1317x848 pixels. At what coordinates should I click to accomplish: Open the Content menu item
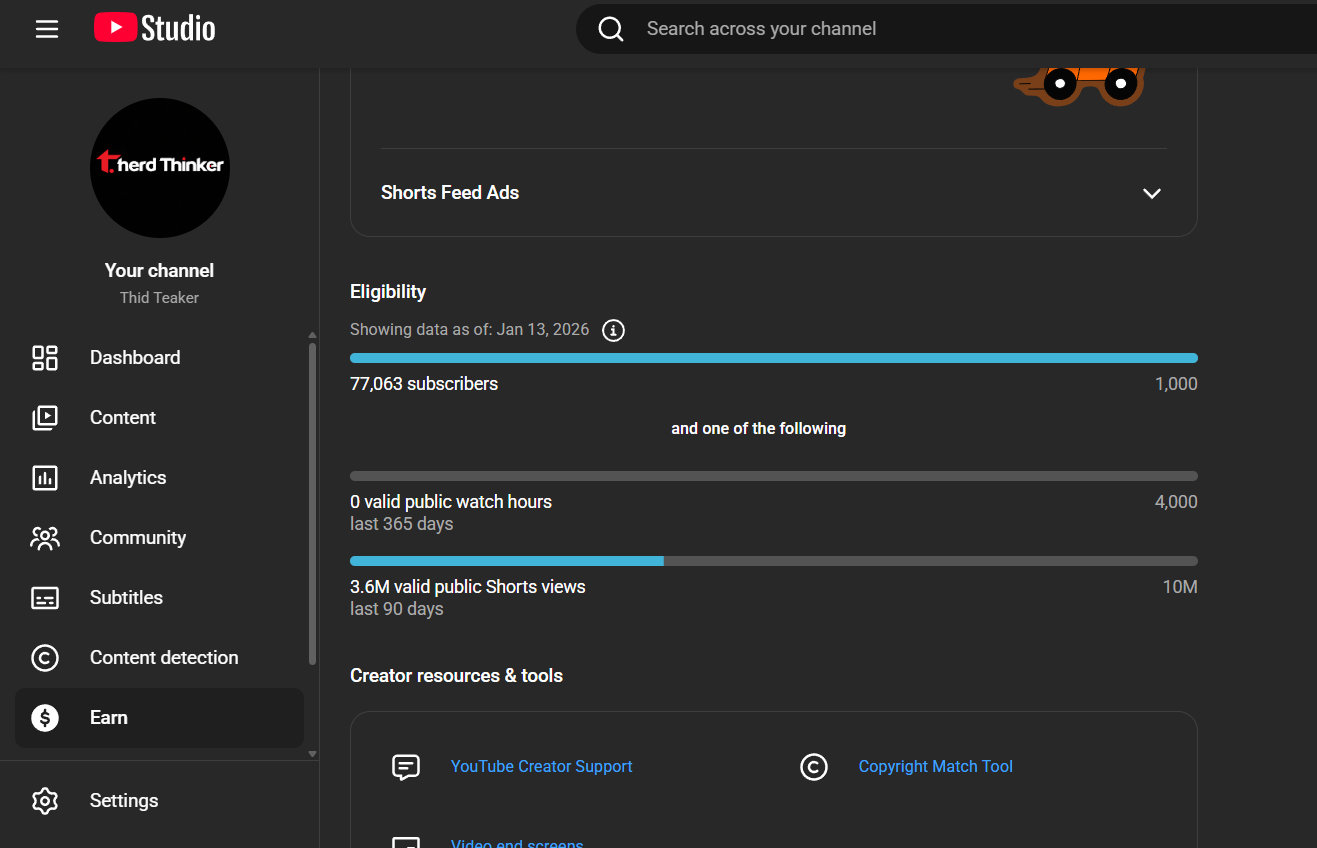(x=123, y=418)
